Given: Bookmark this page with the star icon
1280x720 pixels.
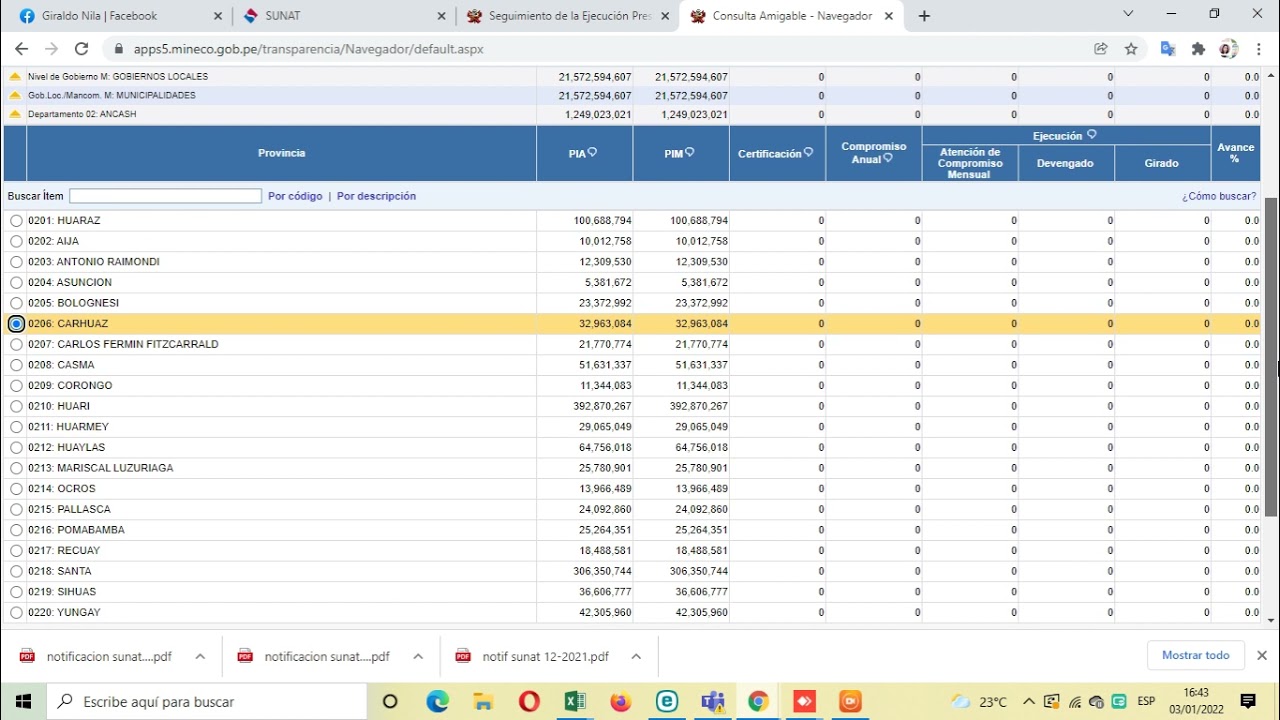Looking at the screenshot, I should coord(1131,48).
